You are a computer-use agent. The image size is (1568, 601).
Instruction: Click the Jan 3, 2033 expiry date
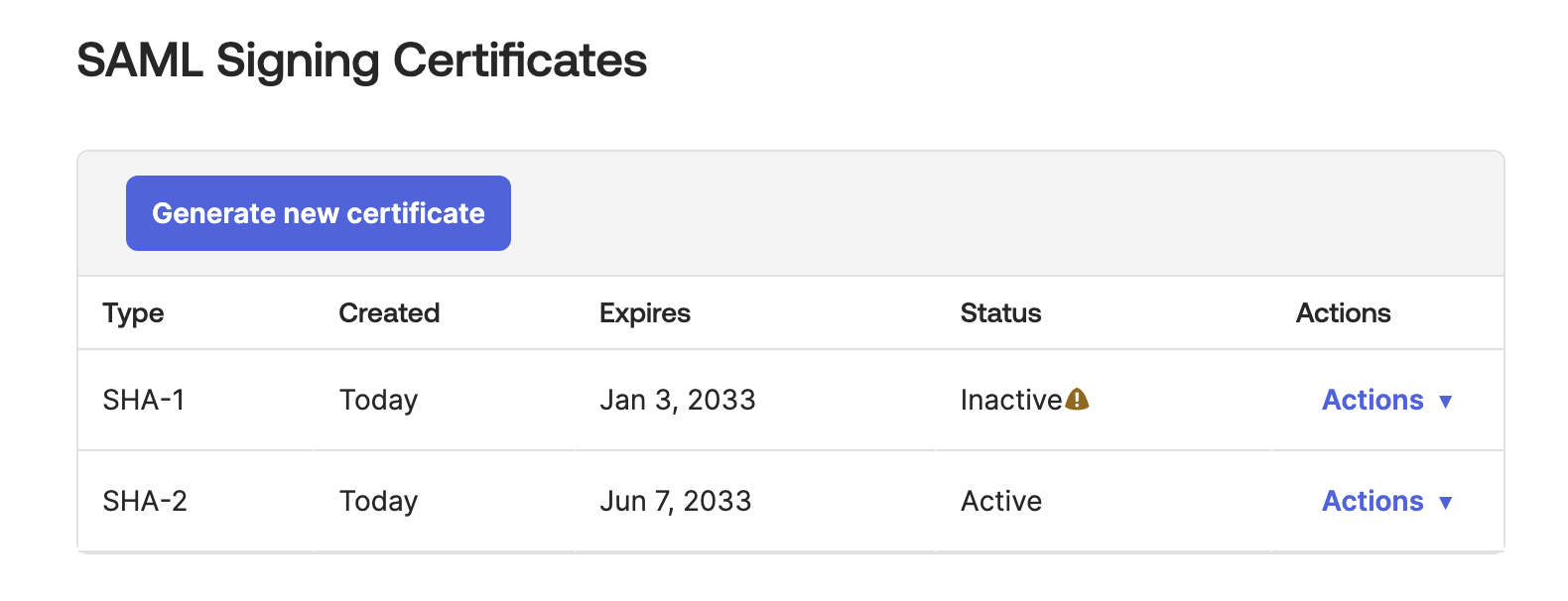pyautogui.click(x=678, y=400)
